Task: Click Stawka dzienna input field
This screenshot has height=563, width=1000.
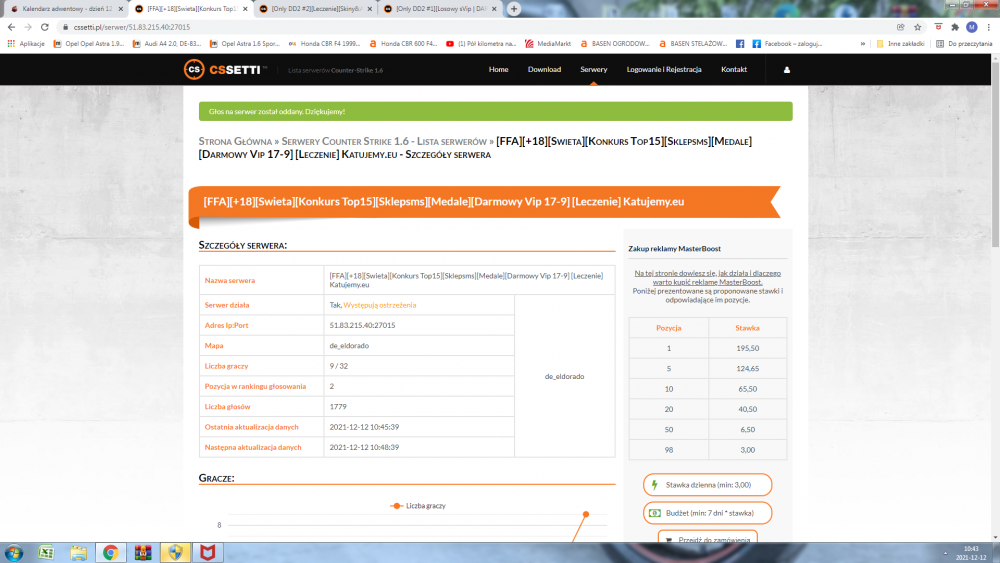Action: click(x=707, y=485)
